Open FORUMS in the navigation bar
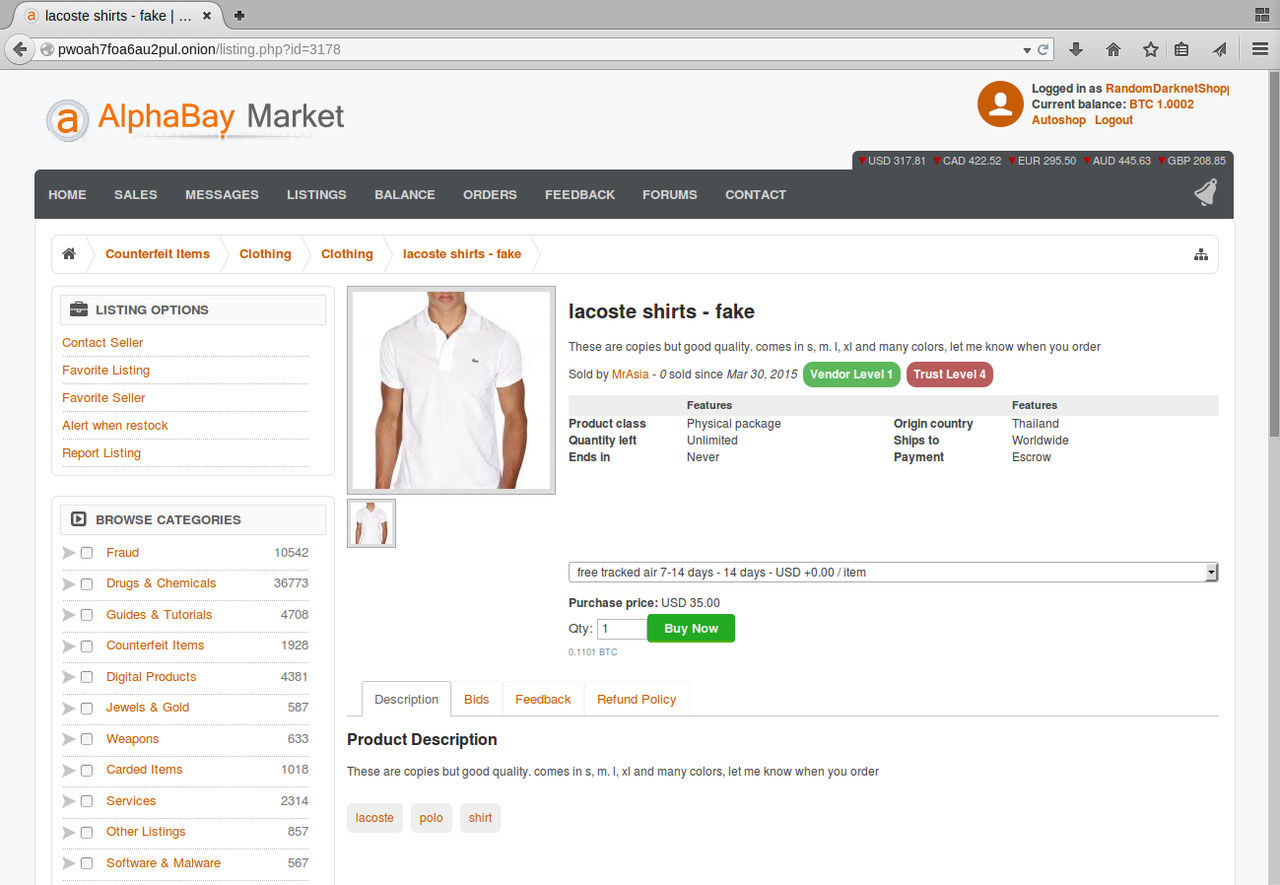 point(669,194)
